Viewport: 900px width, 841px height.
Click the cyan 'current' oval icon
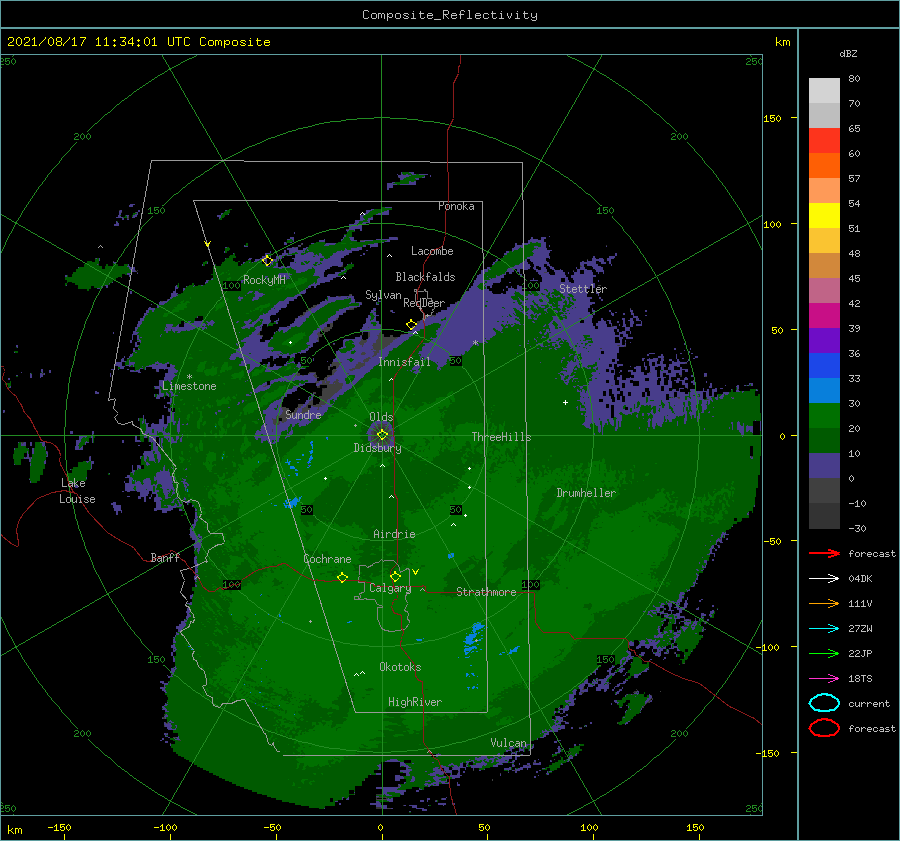click(824, 703)
